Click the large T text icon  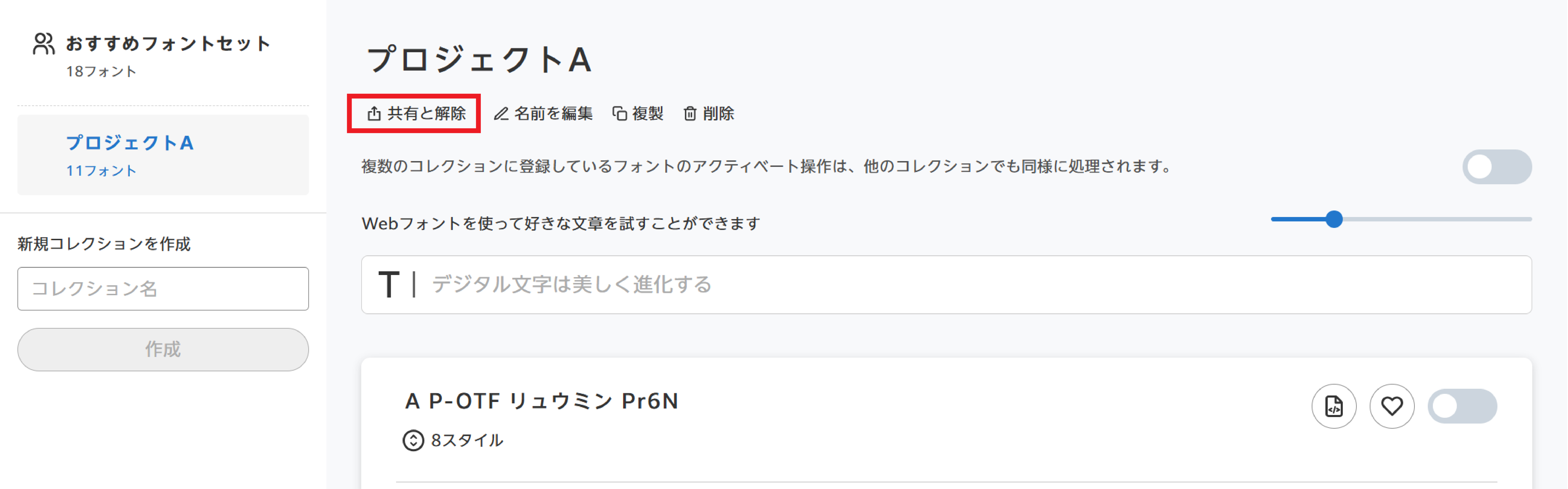point(388,285)
